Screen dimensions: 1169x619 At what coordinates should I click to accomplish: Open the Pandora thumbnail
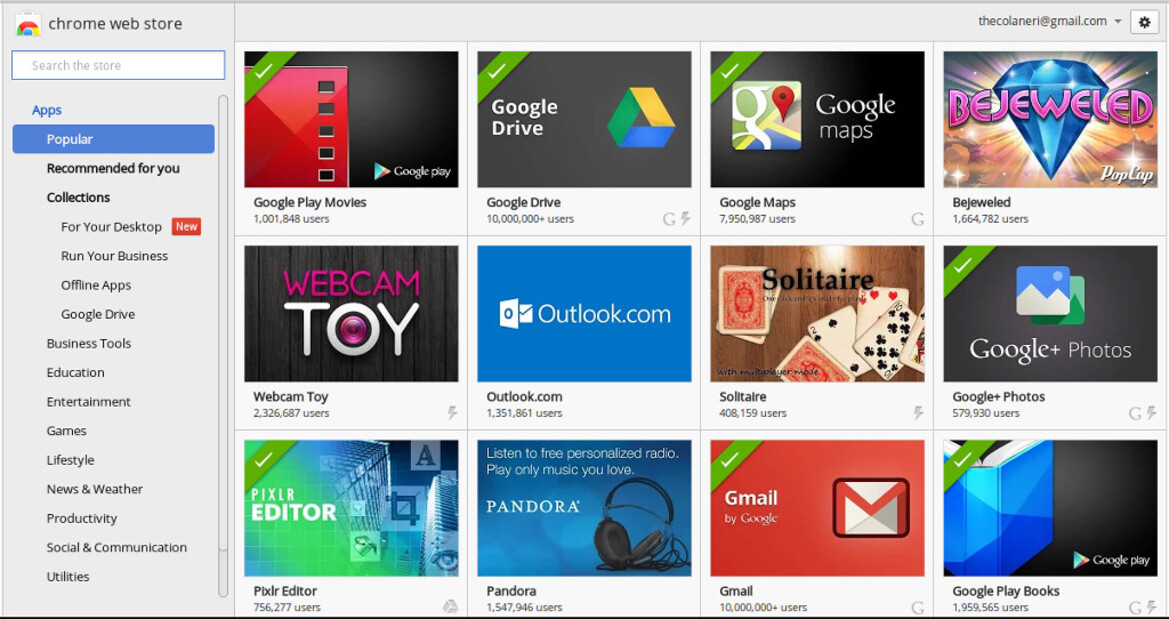click(584, 508)
